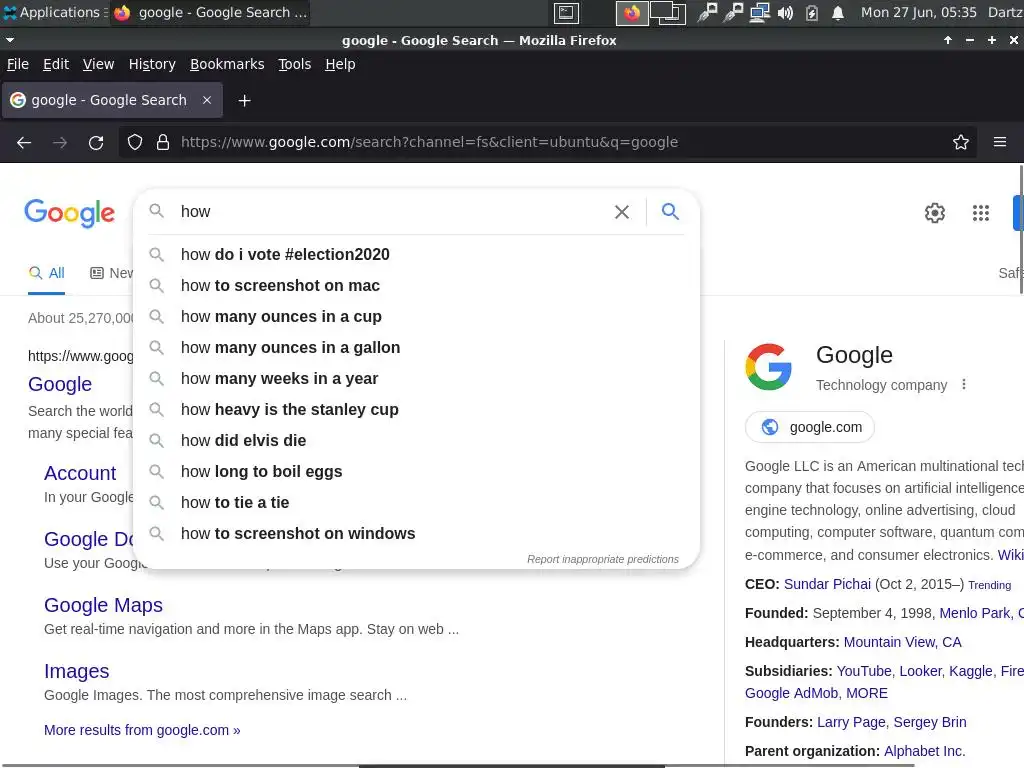Choose suggestion 'how to screenshot on mac'
This screenshot has height=768, width=1024.
[x=416, y=285]
